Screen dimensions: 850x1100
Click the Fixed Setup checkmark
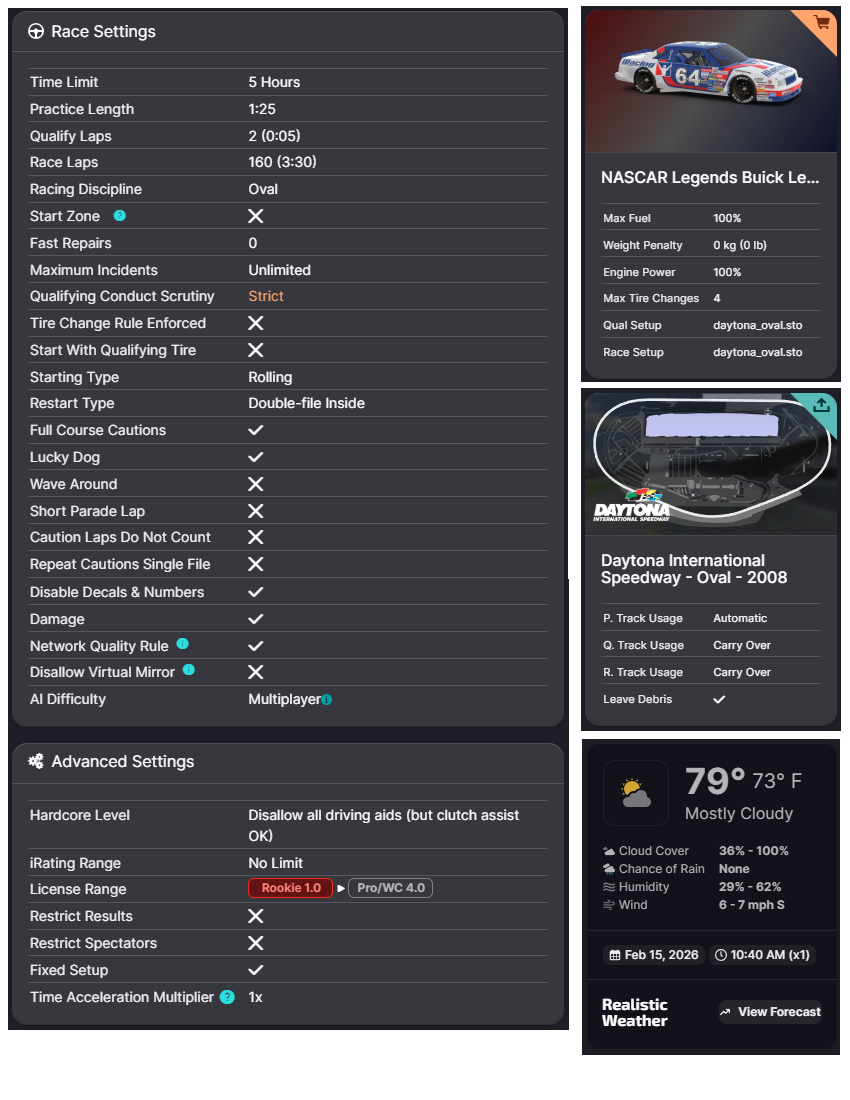coord(256,970)
